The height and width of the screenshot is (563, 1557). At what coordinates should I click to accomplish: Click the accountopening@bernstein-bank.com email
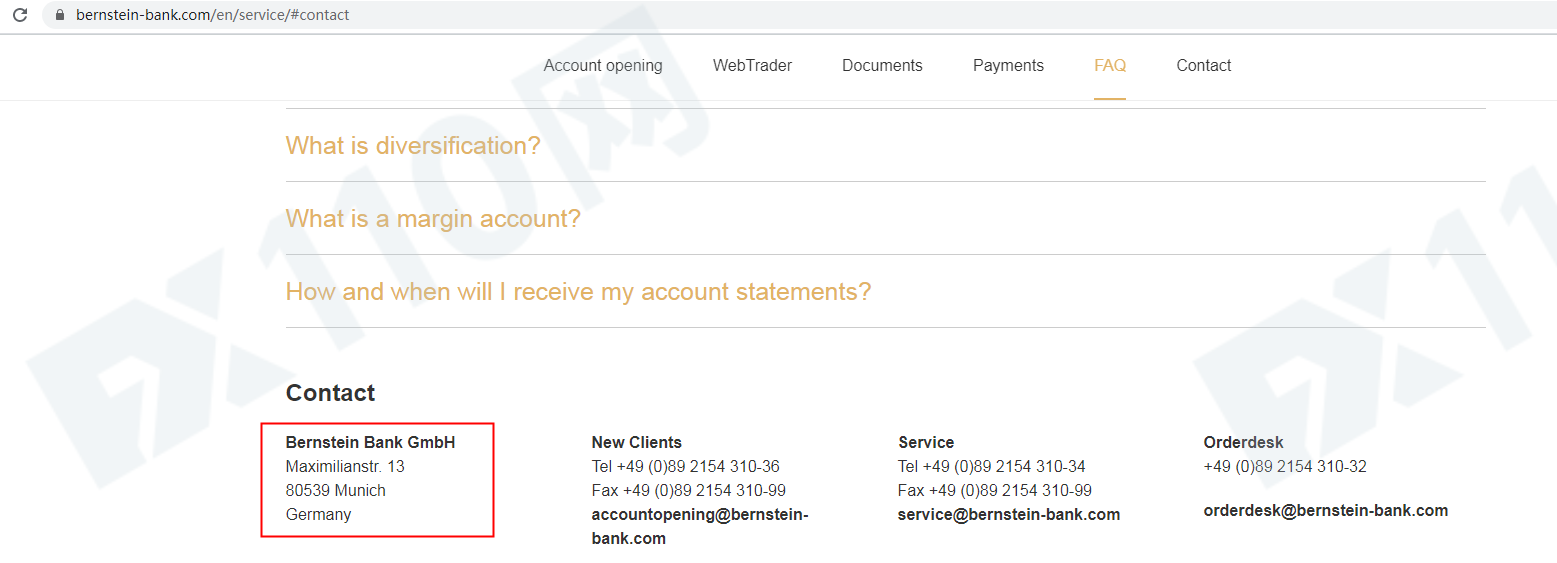coord(700,526)
